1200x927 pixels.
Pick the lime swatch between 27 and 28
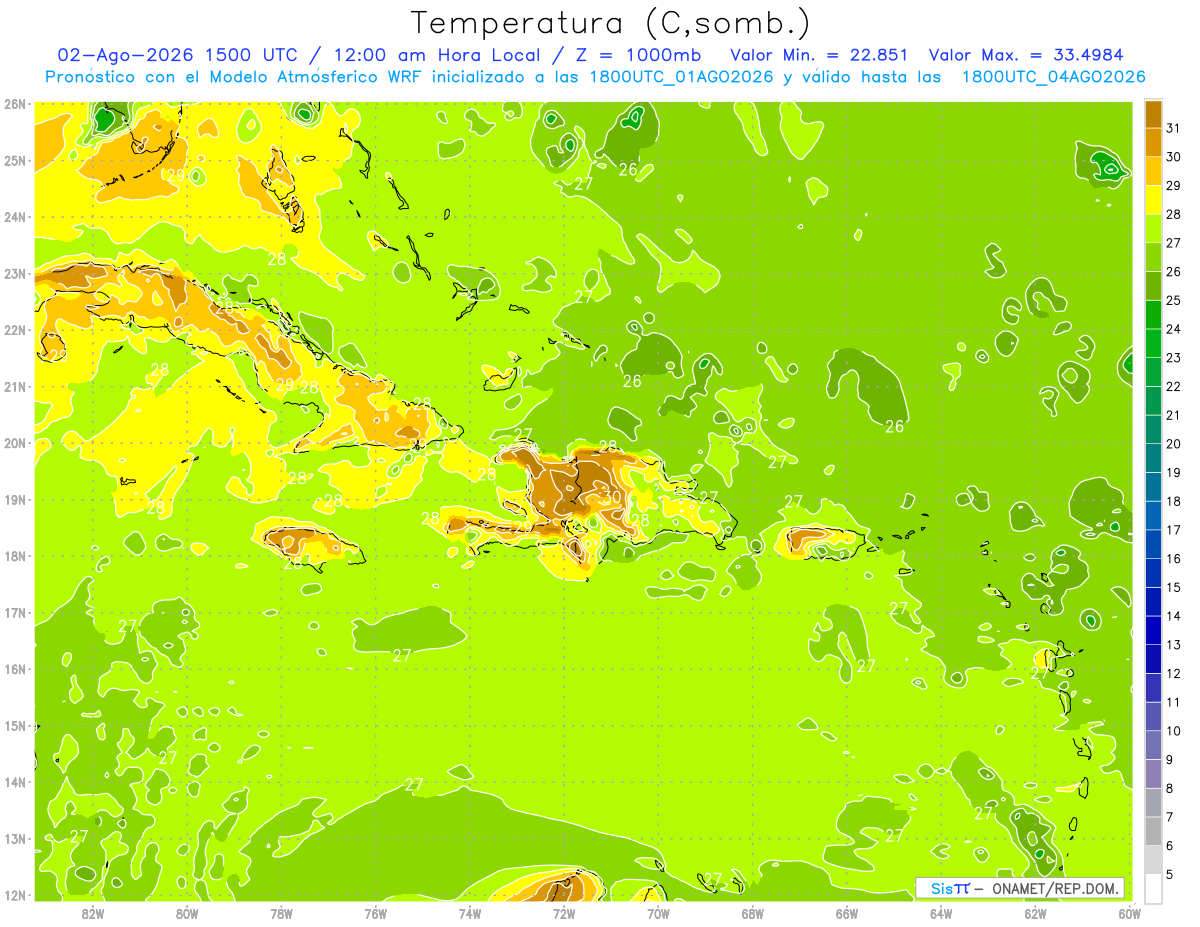[1153, 228]
